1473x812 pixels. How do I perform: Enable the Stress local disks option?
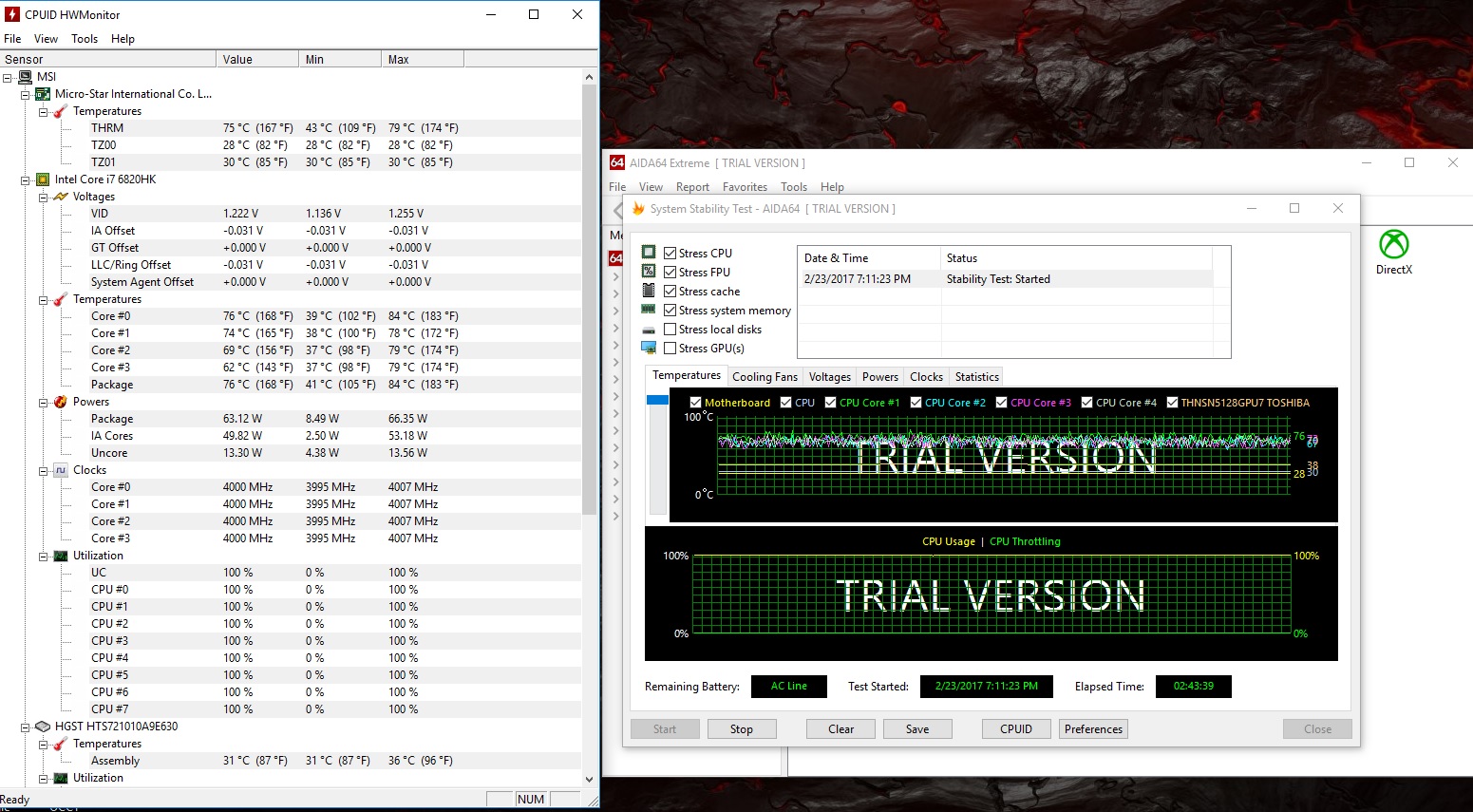coord(670,330)
